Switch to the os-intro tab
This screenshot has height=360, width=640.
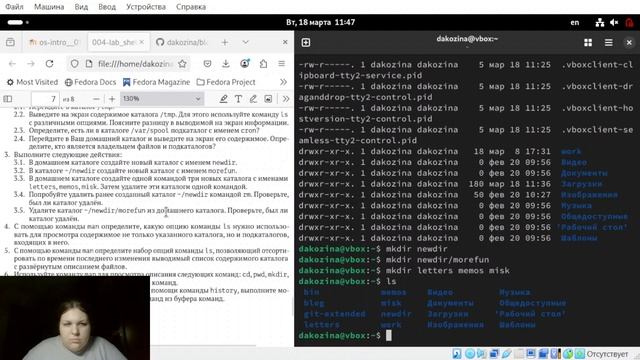[x=55, y=42]
